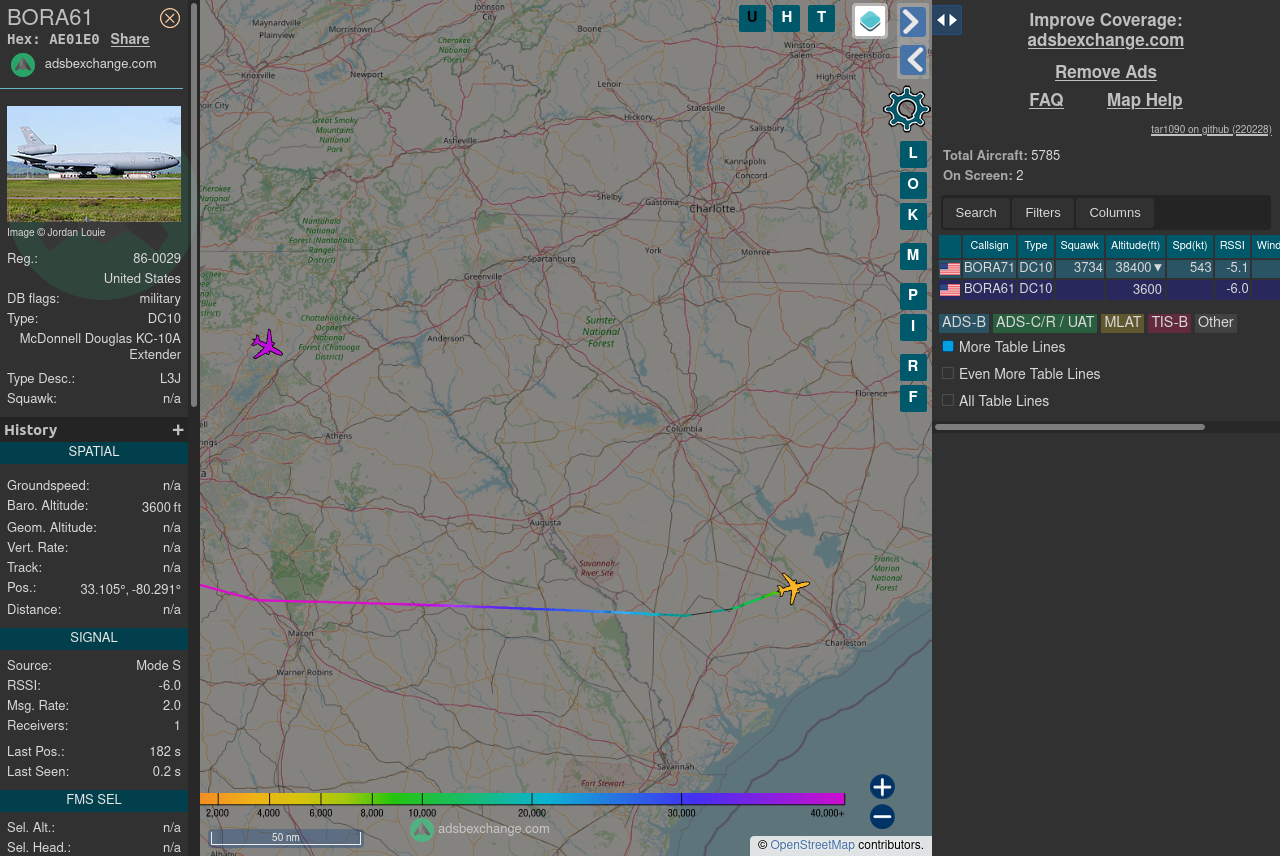Open adsbexchange.com improve coverage link
Image resolution: width=1280 pixels, height=856 pixels.
pos(1106,40)
